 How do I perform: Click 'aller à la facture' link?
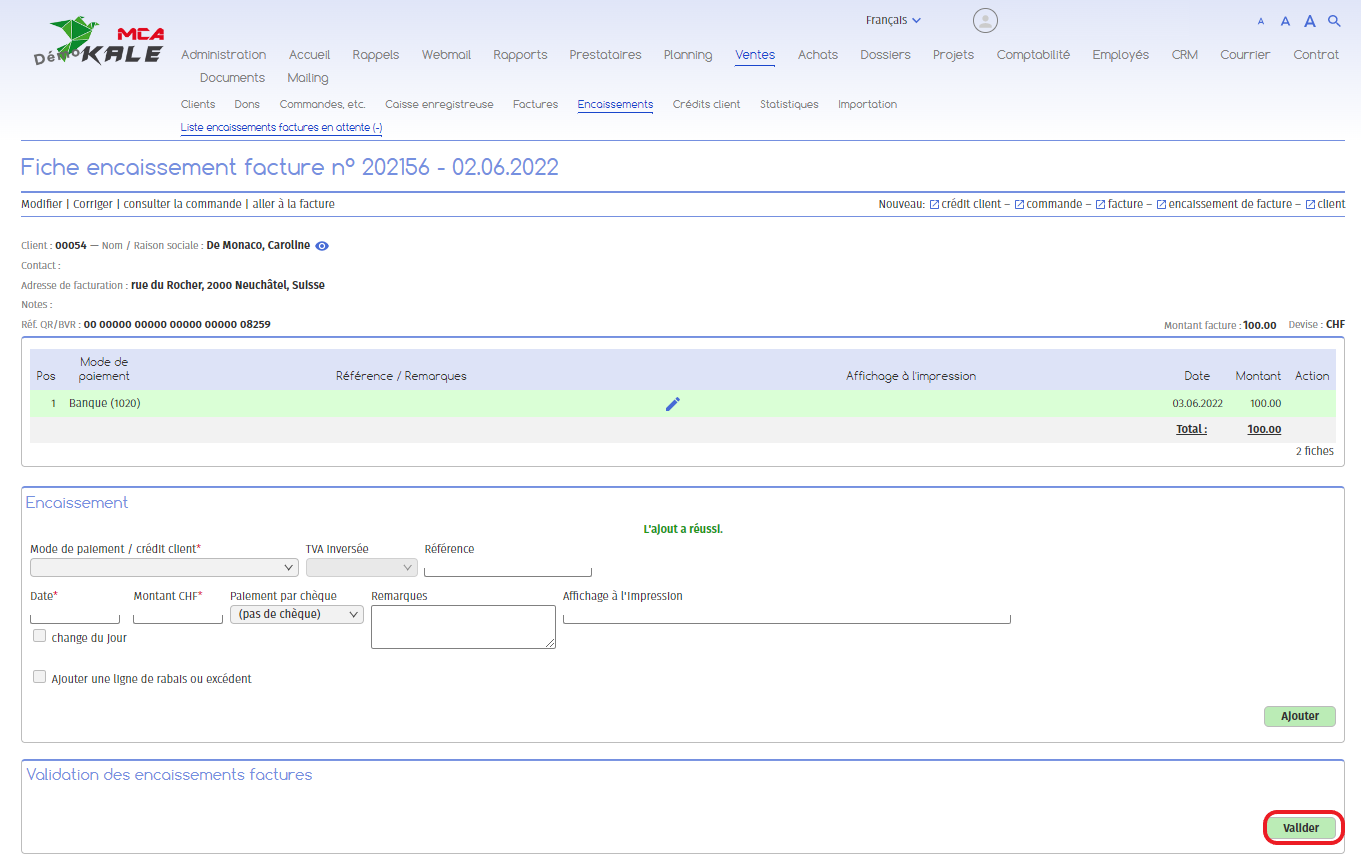[293, 204]
